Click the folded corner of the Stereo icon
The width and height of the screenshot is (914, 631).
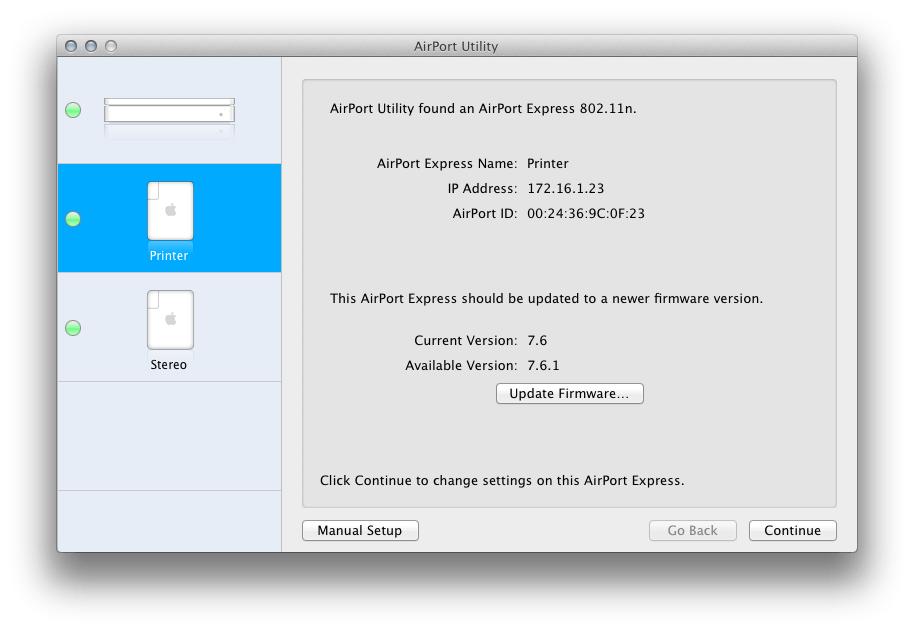tap(152, 297)
